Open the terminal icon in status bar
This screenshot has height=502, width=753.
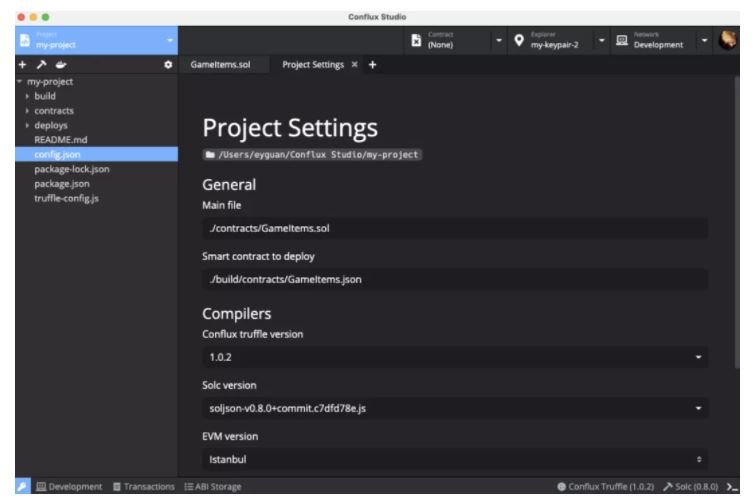[732, 487]
